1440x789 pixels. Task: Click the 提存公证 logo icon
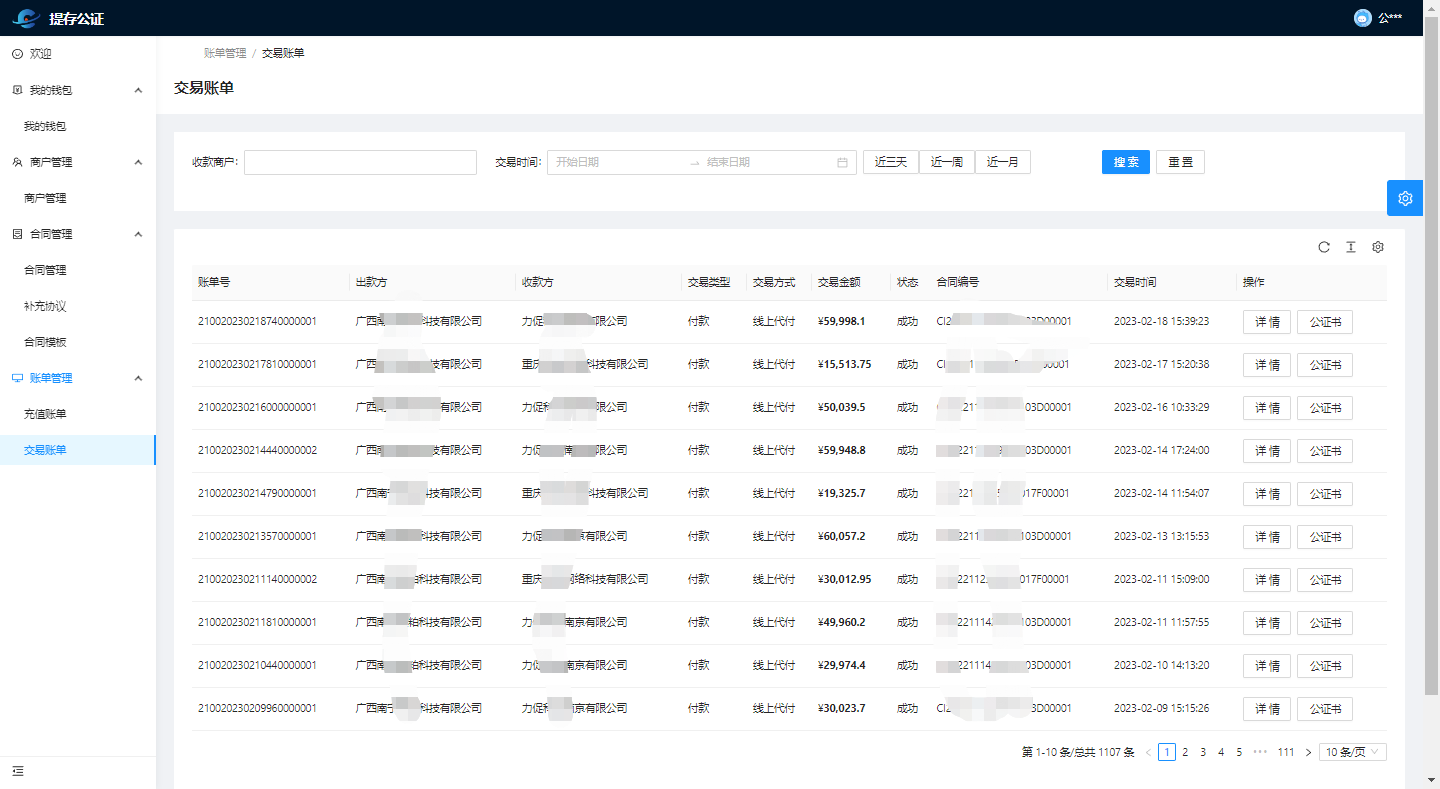tap(25, 18)
